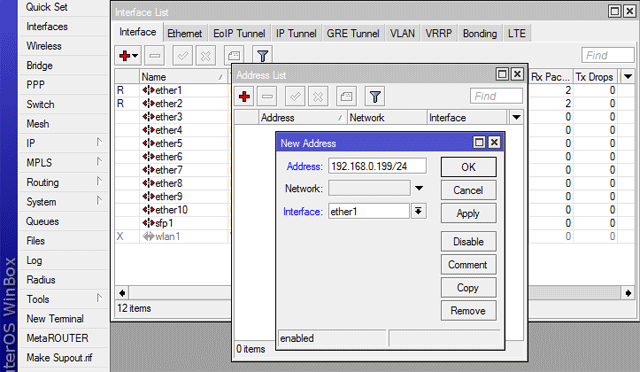Expand the Network field arrow in New Address
The image size is (640, 372).
coord(419,188)
